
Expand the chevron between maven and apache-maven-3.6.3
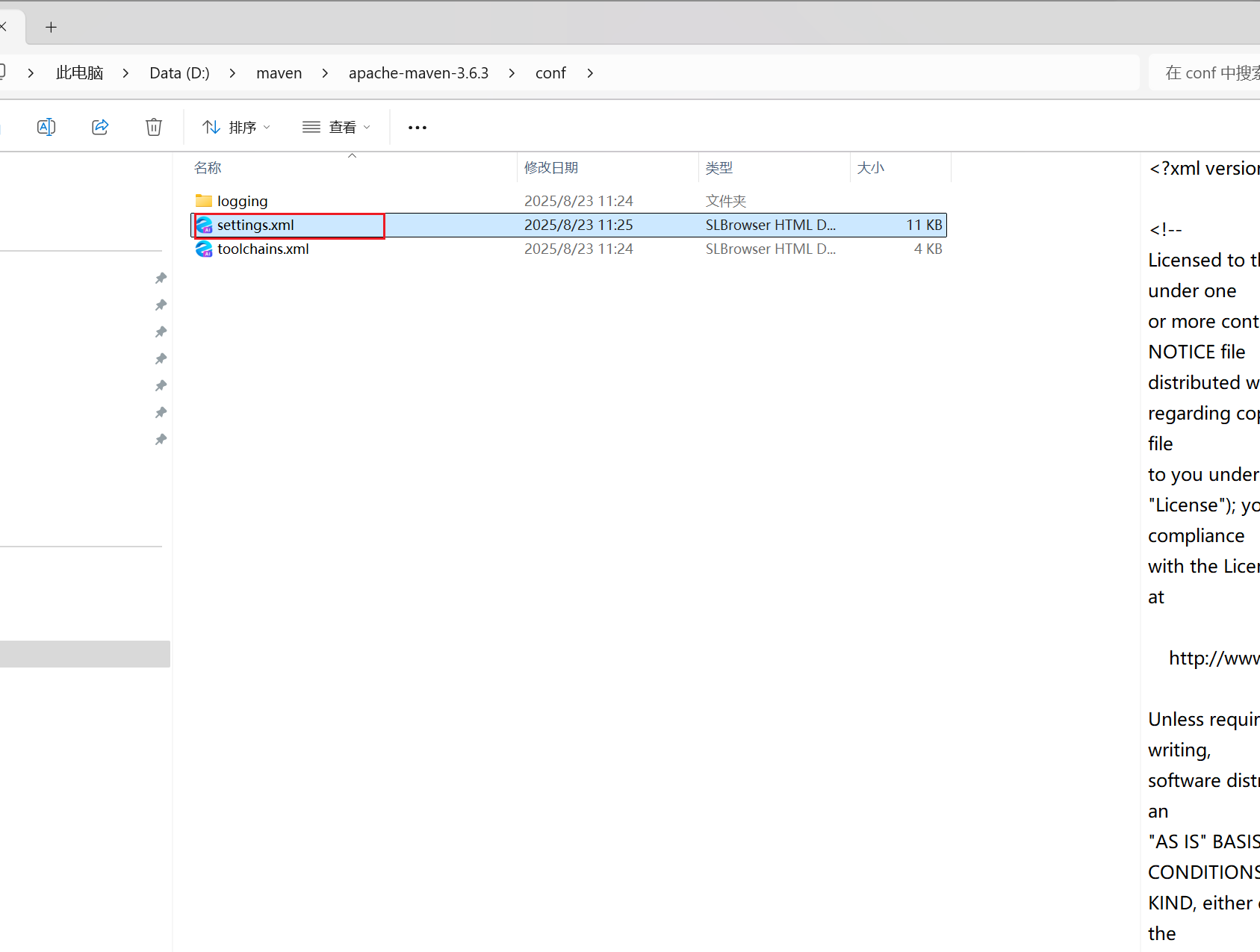pyautogui.click(x=325, y=73)
